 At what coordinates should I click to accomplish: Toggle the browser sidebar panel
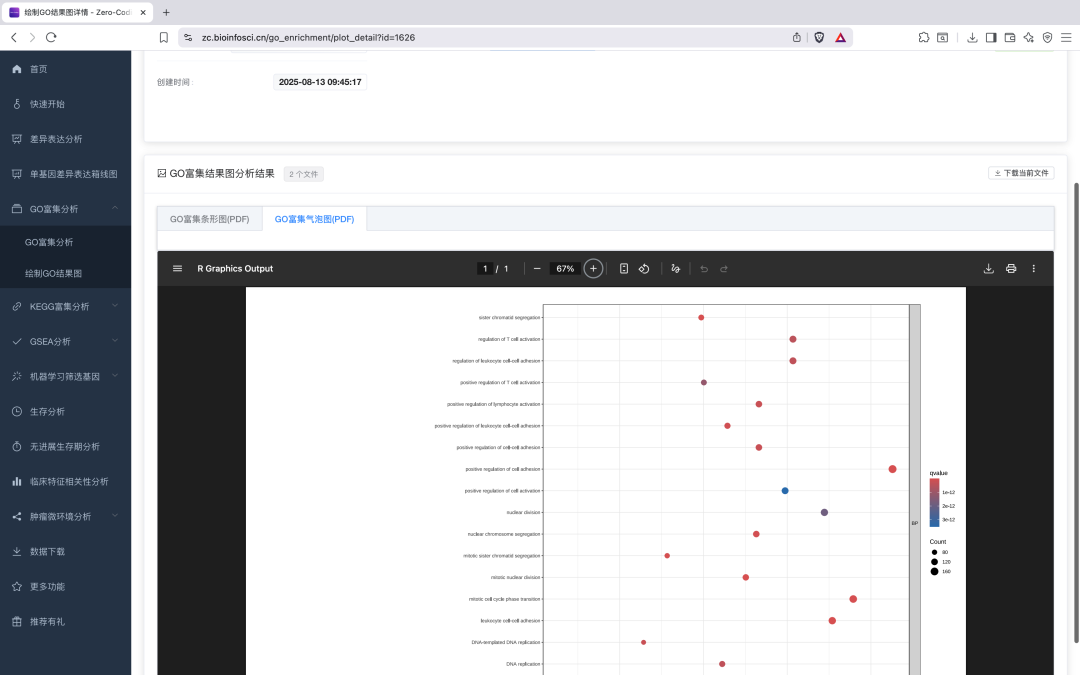(991, 37)
